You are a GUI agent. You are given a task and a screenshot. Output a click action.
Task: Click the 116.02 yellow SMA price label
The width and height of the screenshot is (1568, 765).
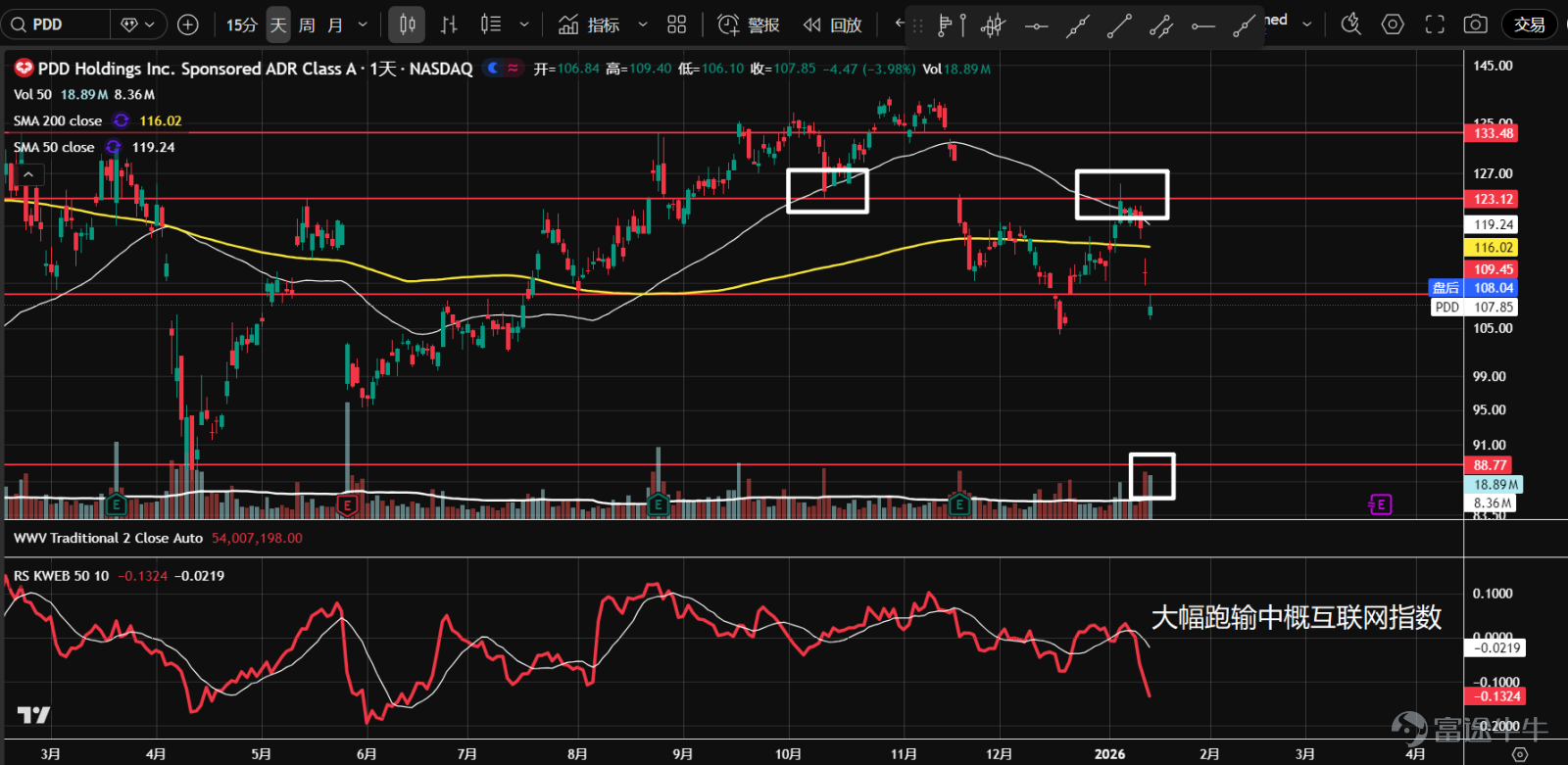pos(1492,248)
